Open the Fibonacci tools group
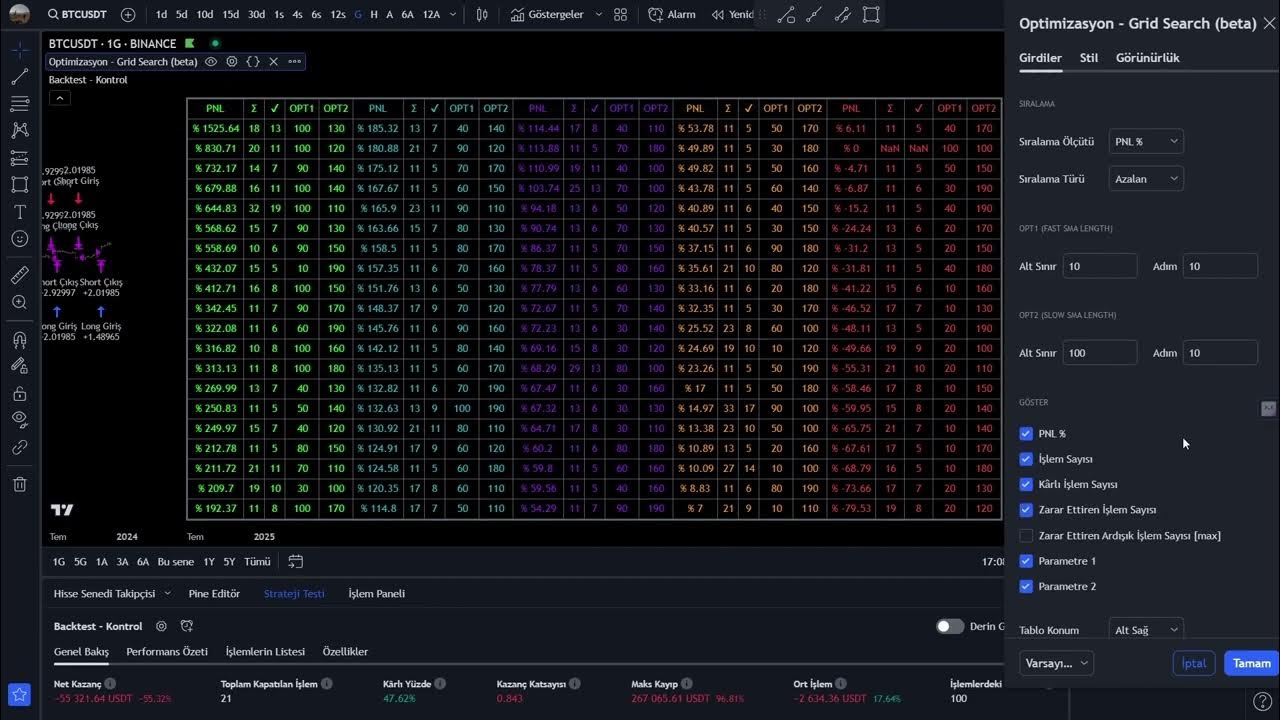Image resolution: width=1280 pixels, height=720 pixels. (19, 103)
